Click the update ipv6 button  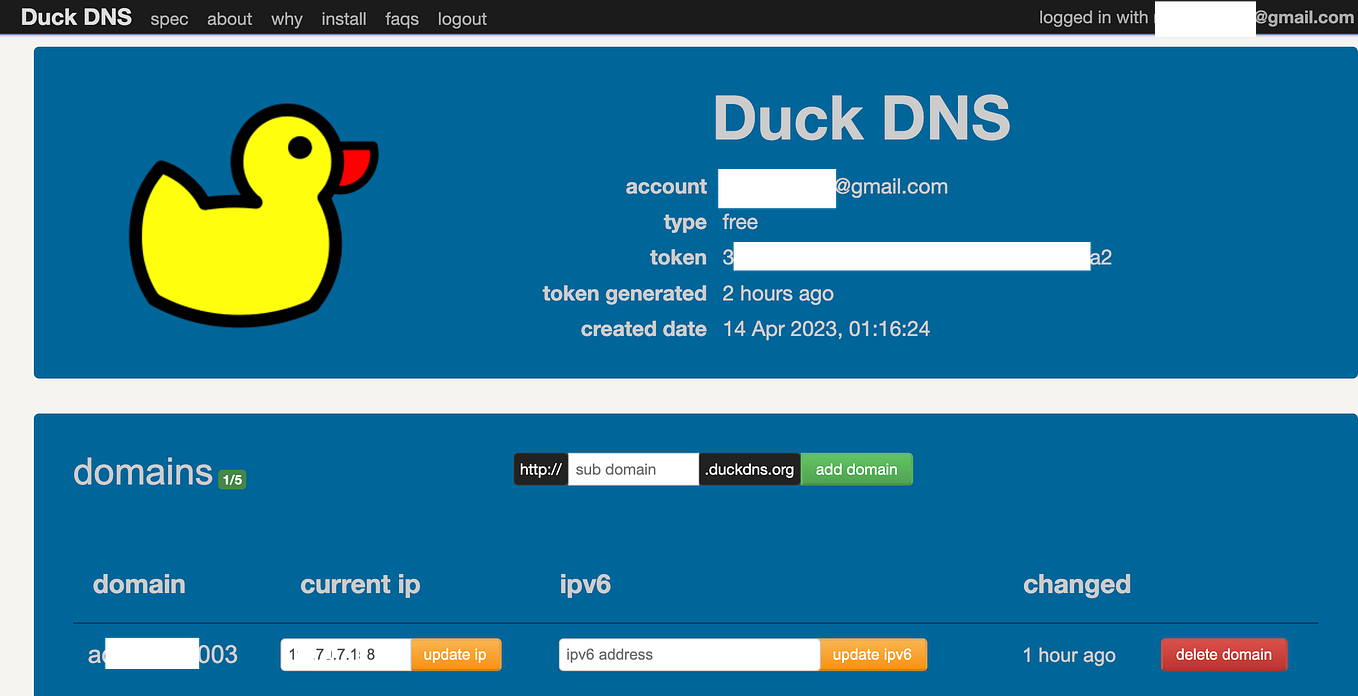(873, 655)
